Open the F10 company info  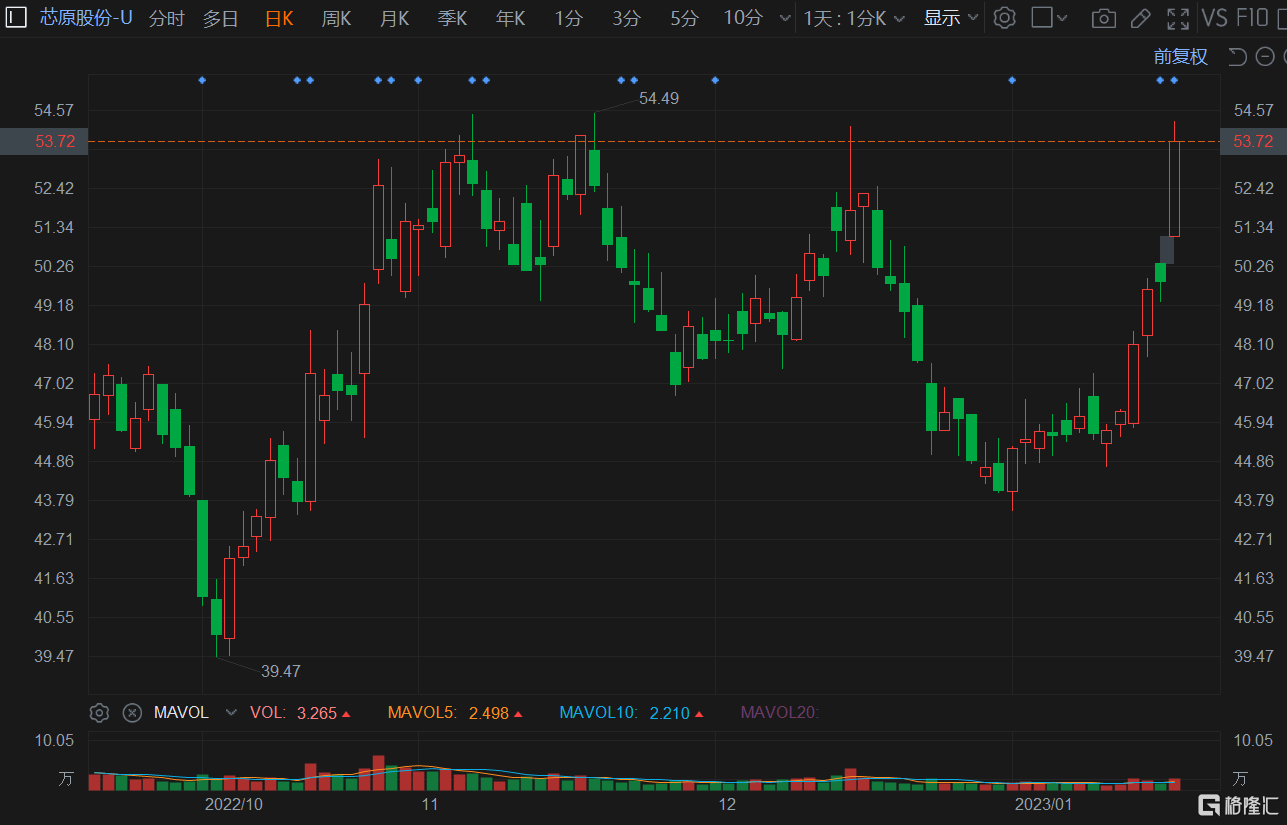coord(1253,18)
